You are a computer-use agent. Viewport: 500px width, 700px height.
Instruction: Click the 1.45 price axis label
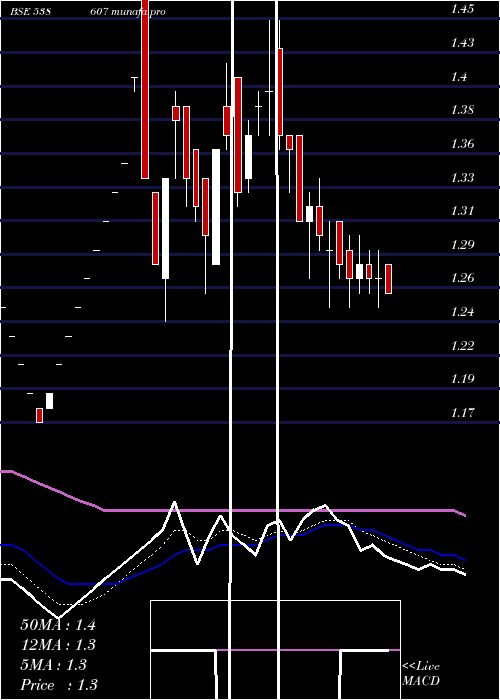[x=462, y=9]
